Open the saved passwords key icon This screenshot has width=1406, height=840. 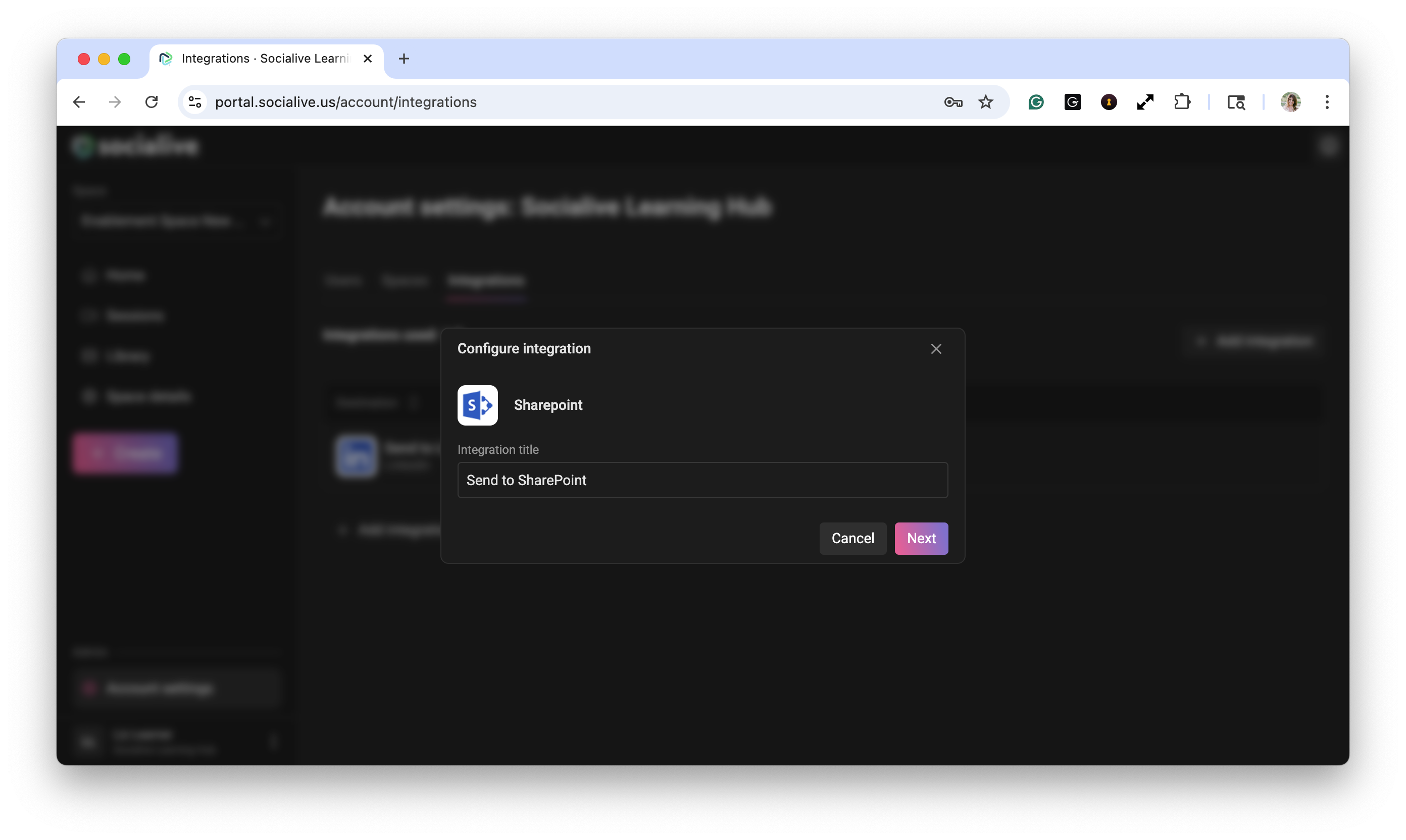tap(953, 102)
